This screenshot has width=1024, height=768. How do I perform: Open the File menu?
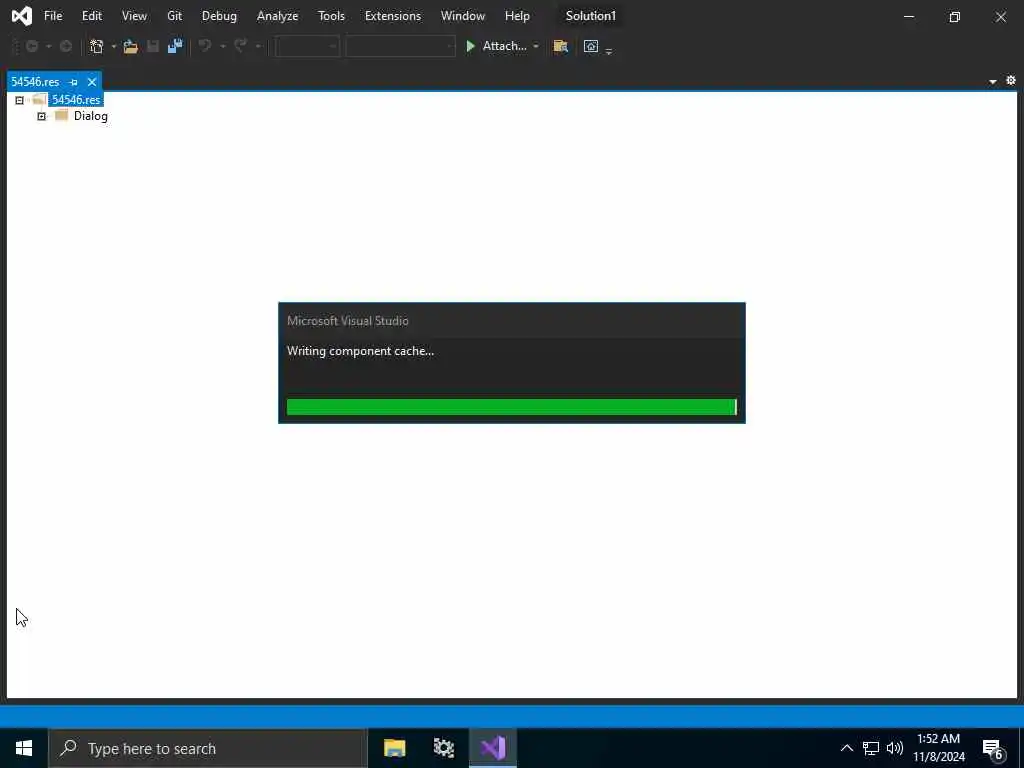[x=53, y=16]
